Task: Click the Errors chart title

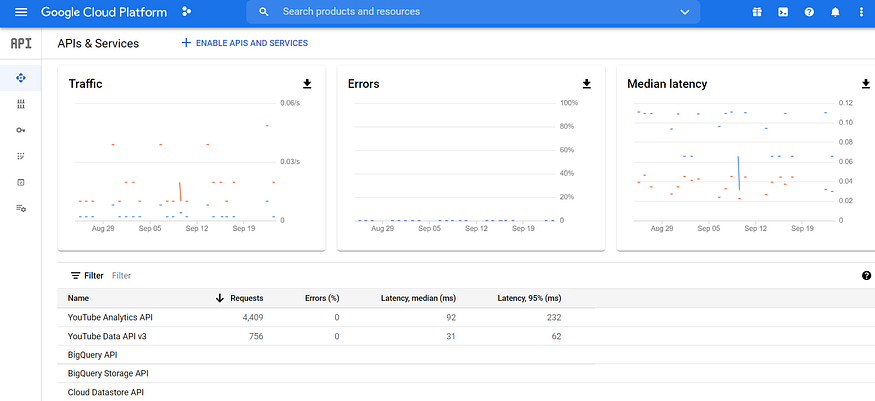Action: [363, 84]
